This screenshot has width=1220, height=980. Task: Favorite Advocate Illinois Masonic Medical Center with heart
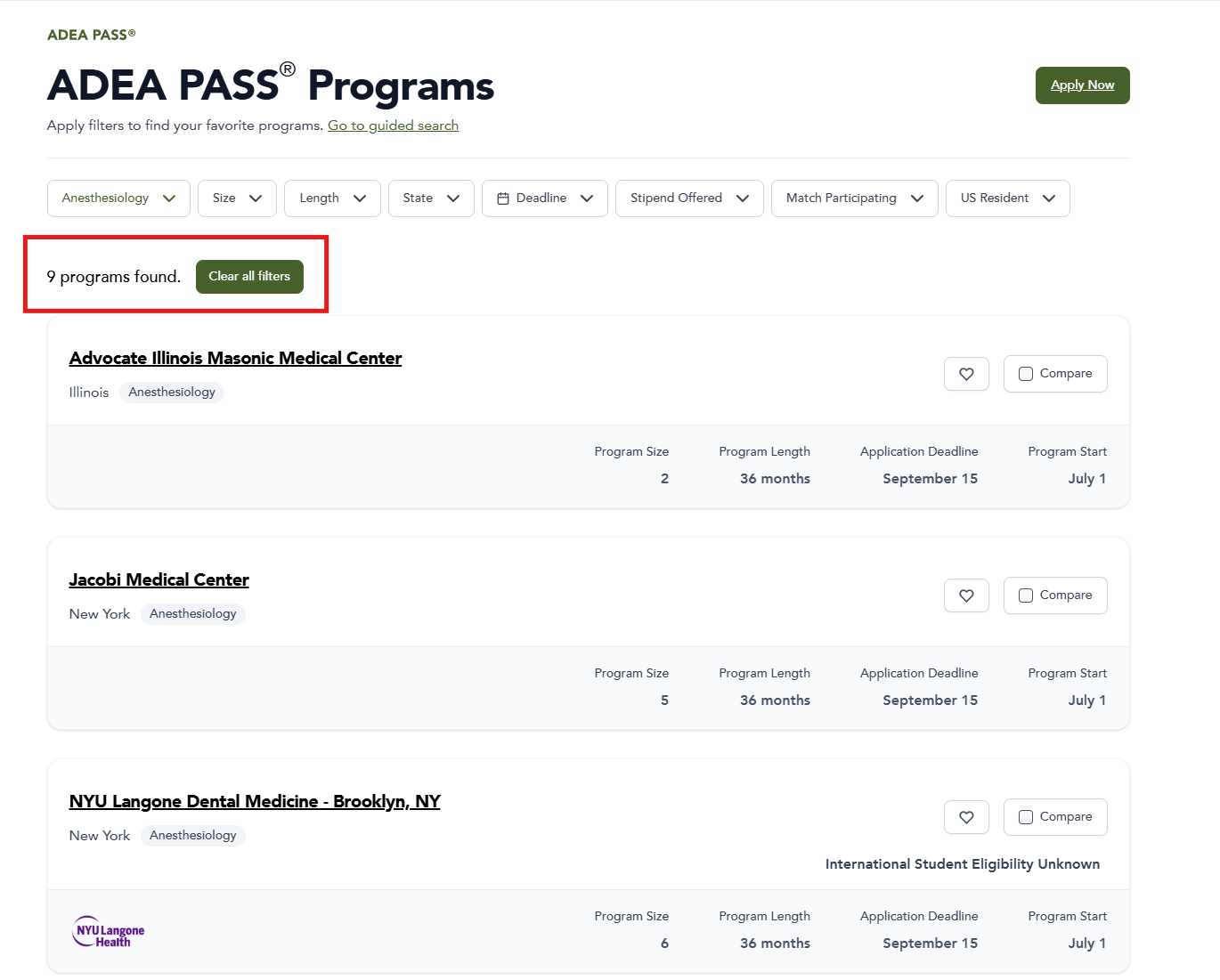pyautogui.click(x=966, y=374)
